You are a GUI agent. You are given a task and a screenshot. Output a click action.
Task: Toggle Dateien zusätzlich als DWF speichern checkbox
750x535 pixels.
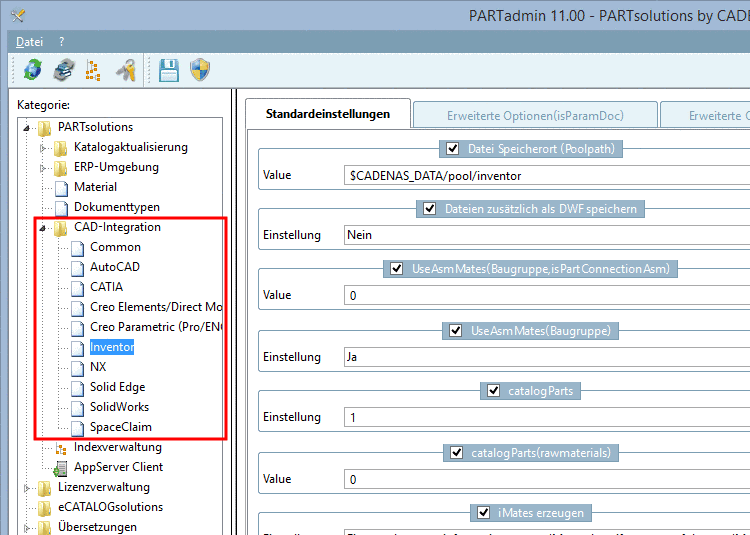(x=430, y=209)
